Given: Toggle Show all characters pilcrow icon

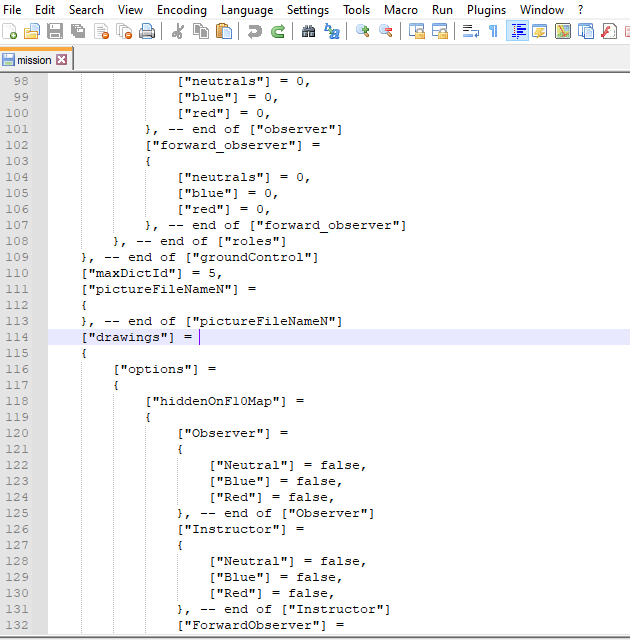Looking at the screenshot, I should point(493,31).
